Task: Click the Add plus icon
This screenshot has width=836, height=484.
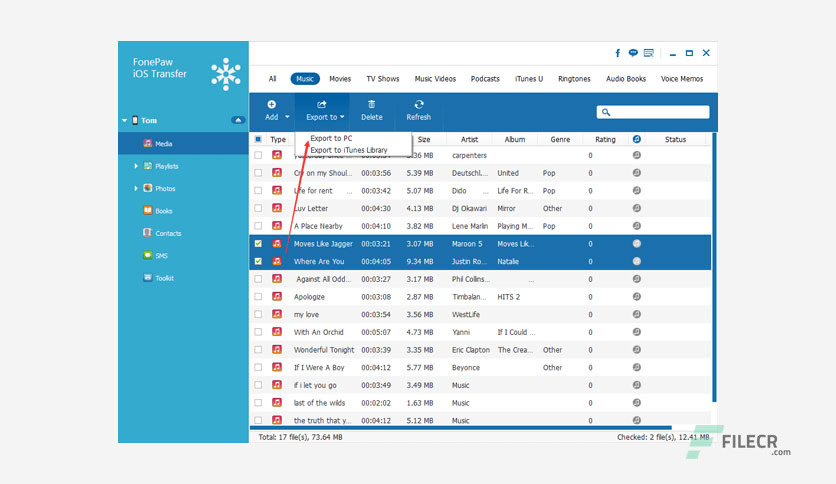Action: pos(271,104)
